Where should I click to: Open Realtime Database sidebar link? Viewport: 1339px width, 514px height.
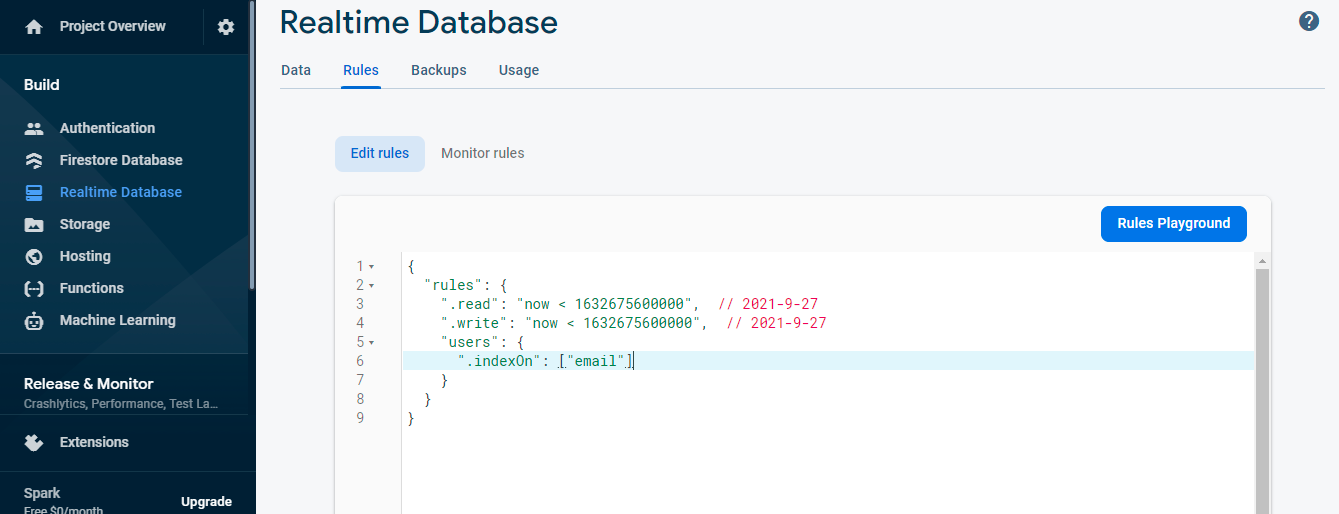[121, 192]
